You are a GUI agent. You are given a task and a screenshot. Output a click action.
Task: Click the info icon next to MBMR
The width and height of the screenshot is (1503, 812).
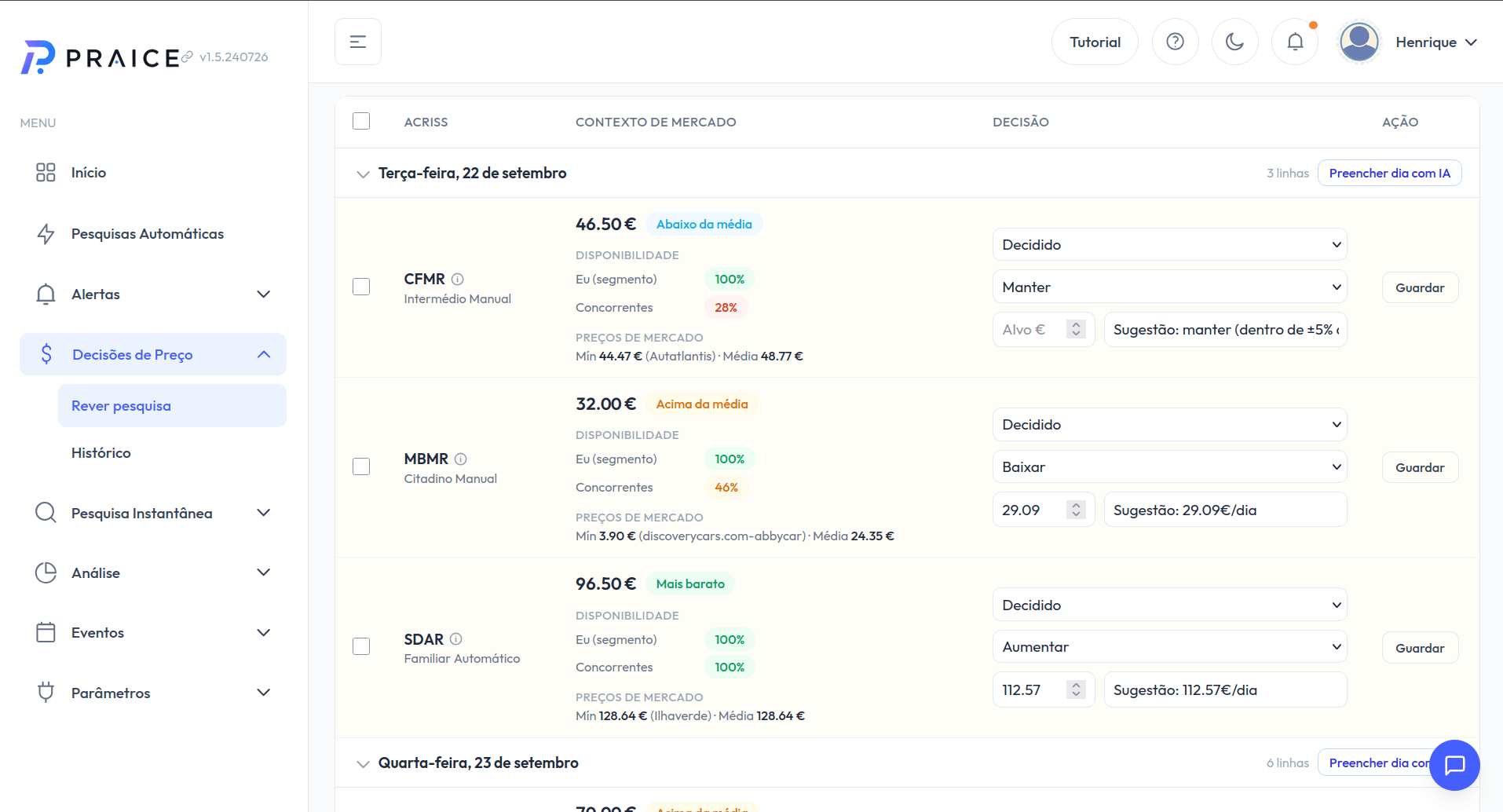click(x=461, y=459)
